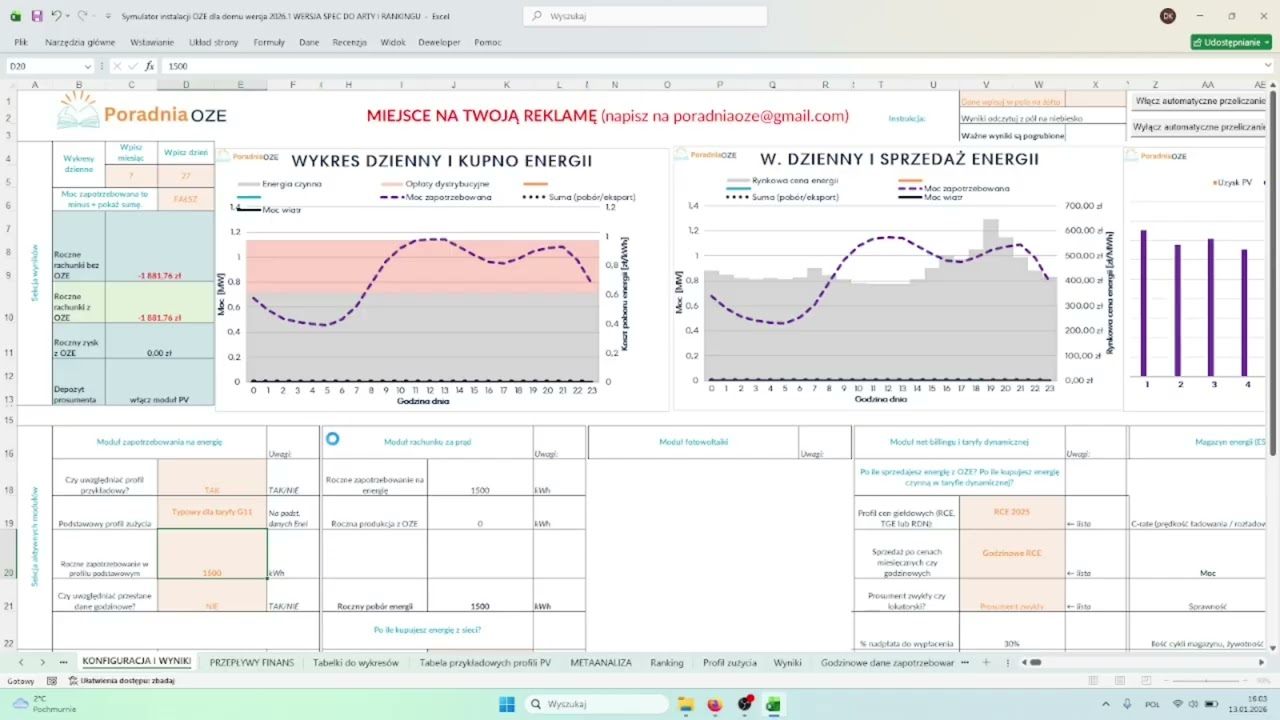Select the active cell D20 with value 1500
The width and height of the screenshot is (1280, 720).
[212, 554]
